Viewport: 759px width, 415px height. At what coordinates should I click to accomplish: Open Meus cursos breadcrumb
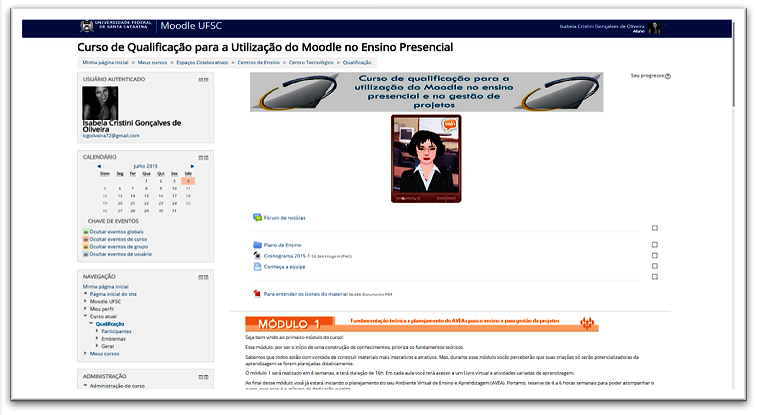click(152, 62)
